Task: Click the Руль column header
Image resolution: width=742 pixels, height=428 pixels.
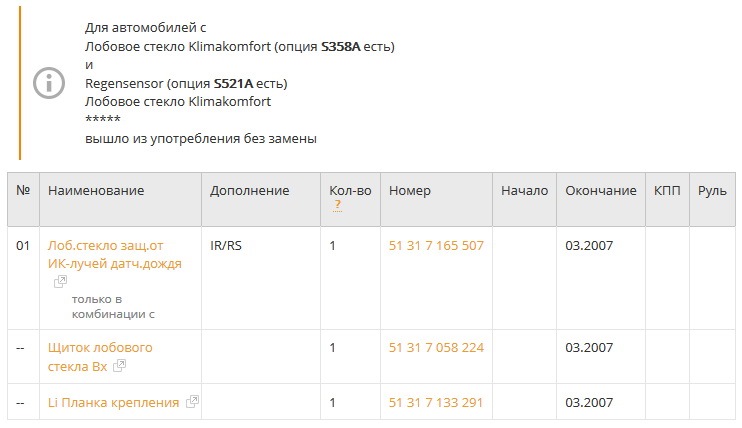Action: 712,191
